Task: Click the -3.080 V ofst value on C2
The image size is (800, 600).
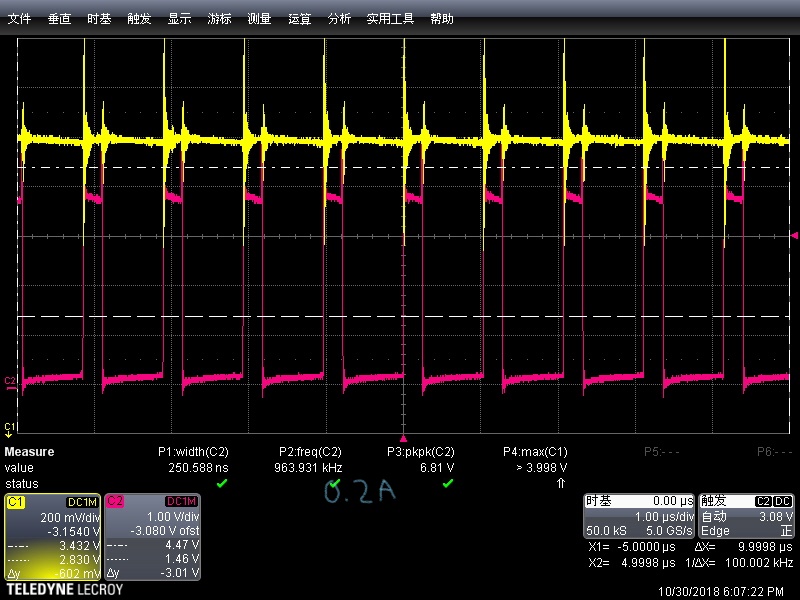Action: click(x=165, y=531)
